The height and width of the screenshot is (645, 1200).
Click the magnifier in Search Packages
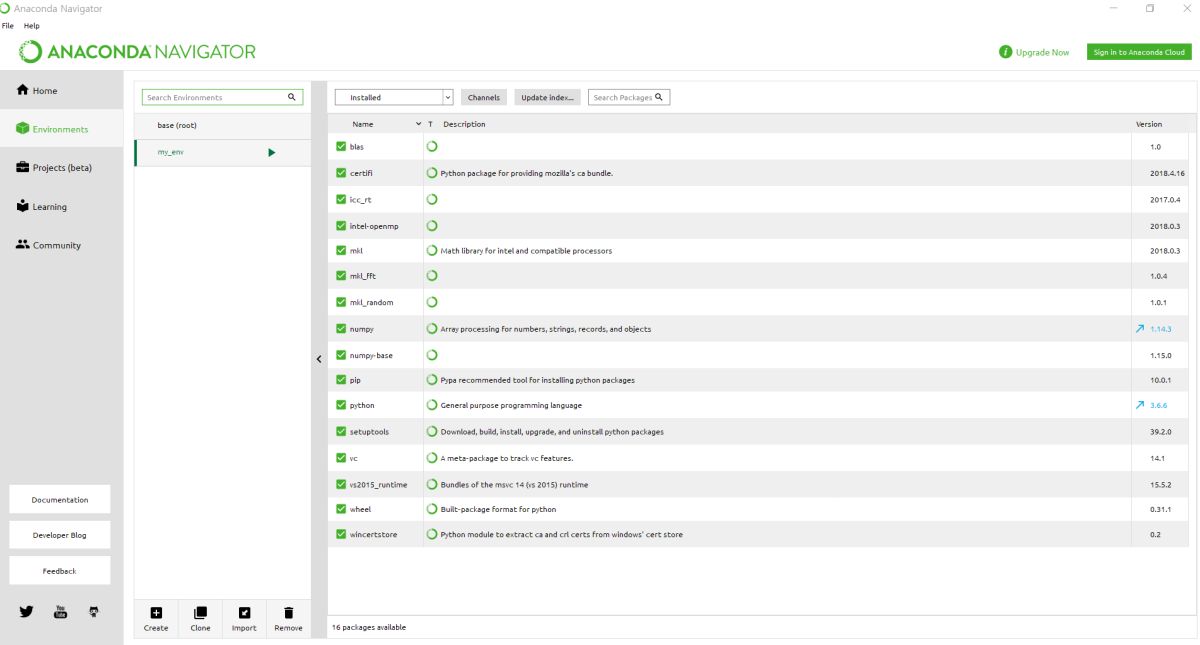(659, 97)
